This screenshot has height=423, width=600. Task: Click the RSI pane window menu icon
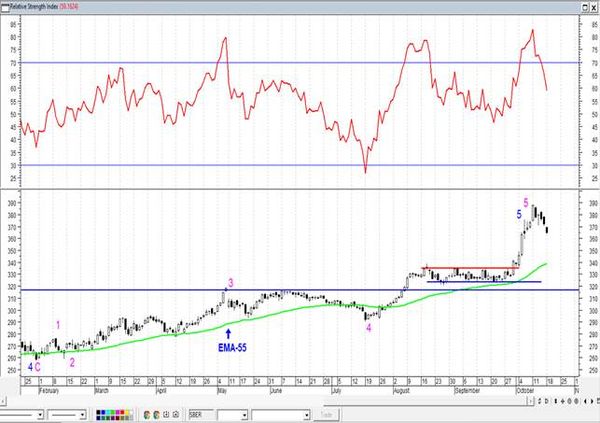(5, 7)
